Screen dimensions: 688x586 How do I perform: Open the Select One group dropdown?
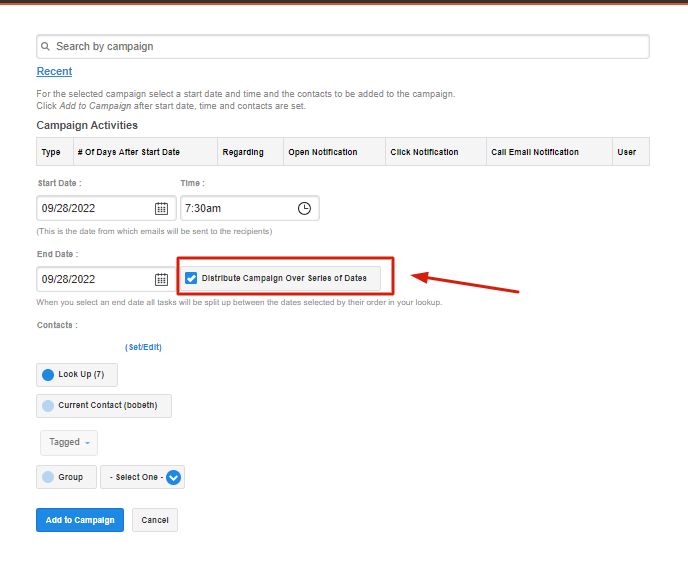coord(142,477)
